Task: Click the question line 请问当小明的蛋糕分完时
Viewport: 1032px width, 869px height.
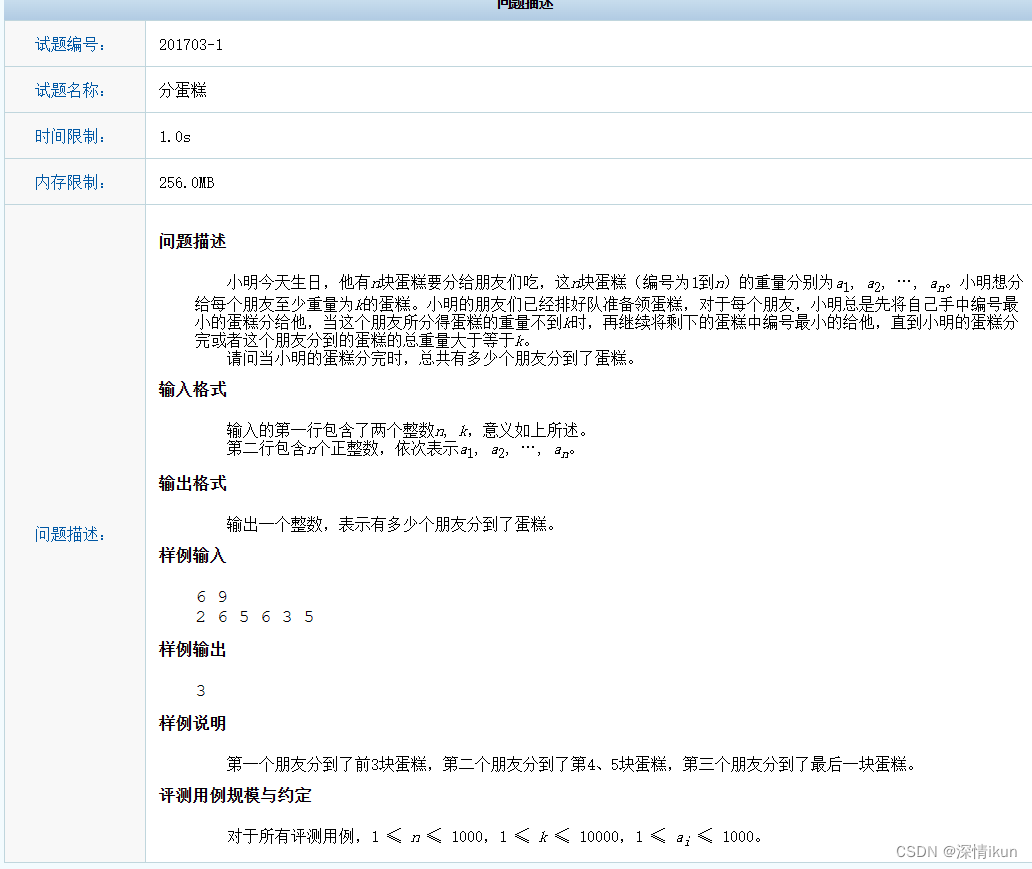Action: [x=431, y=359]
